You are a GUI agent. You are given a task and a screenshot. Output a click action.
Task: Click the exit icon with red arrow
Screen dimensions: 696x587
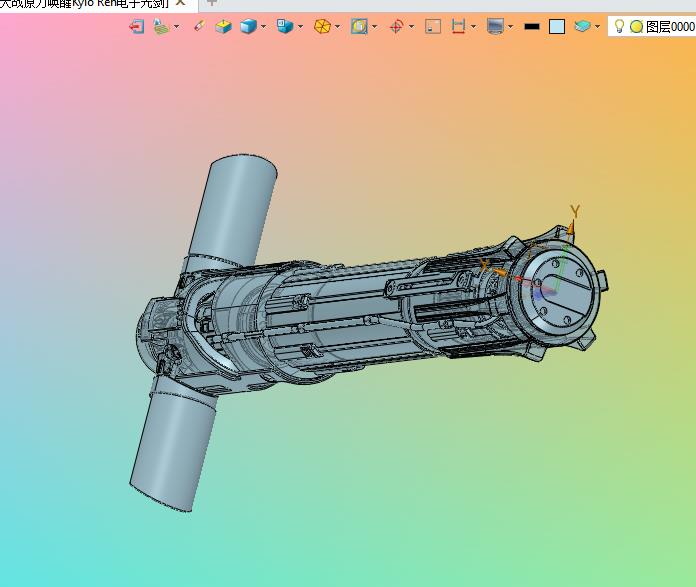[137, 27]
